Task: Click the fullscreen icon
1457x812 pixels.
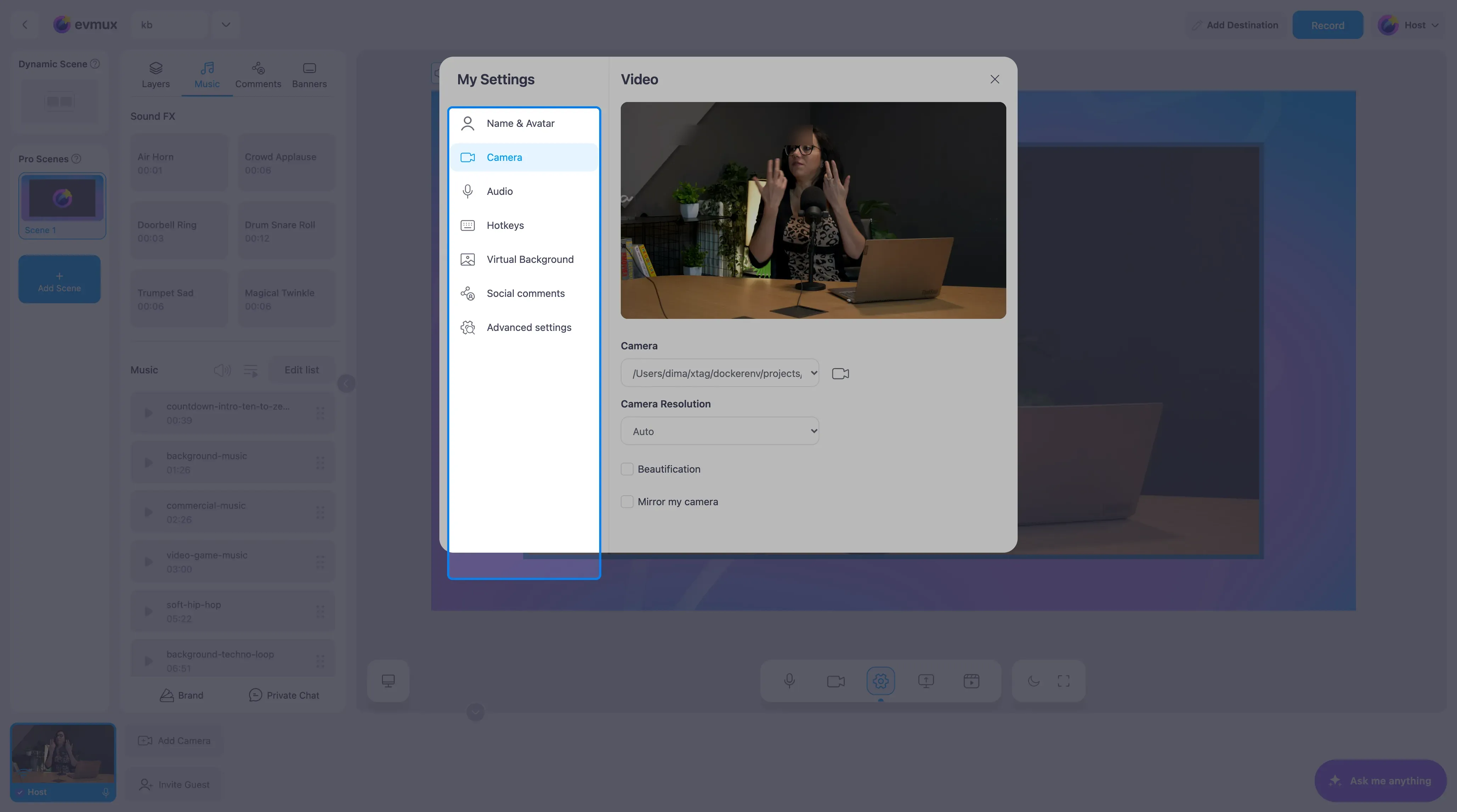Action: click(1063, 681)
